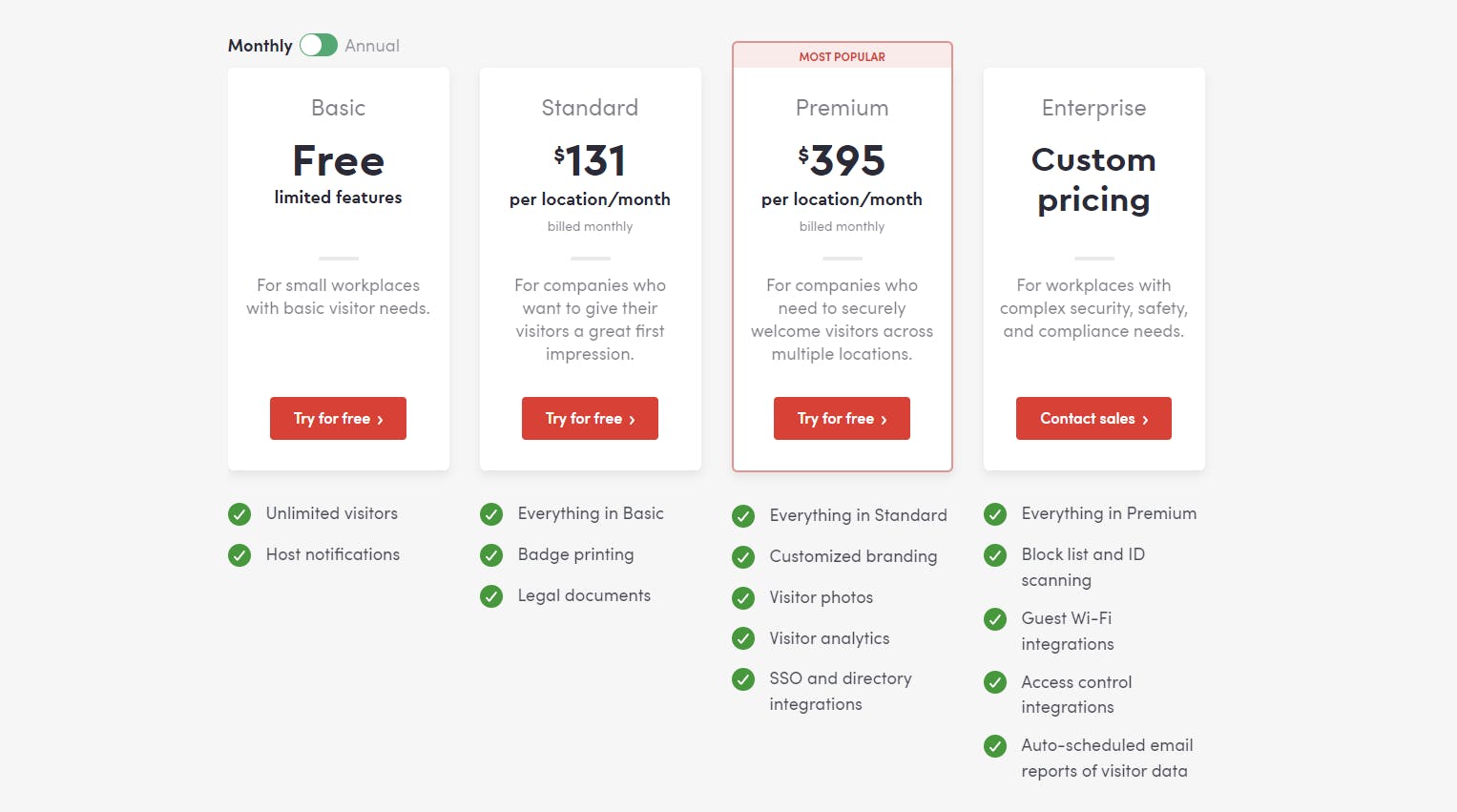Click Try for free under Premium plan
The height and width of the screenshot is (812, 1457).
point(842,419)
